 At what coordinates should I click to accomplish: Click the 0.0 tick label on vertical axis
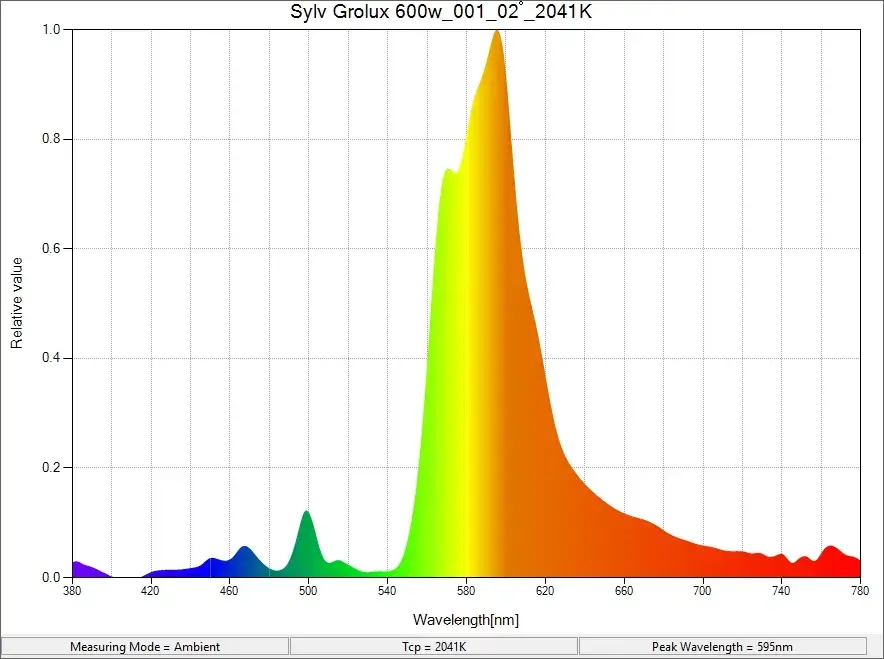click(51, 577)
